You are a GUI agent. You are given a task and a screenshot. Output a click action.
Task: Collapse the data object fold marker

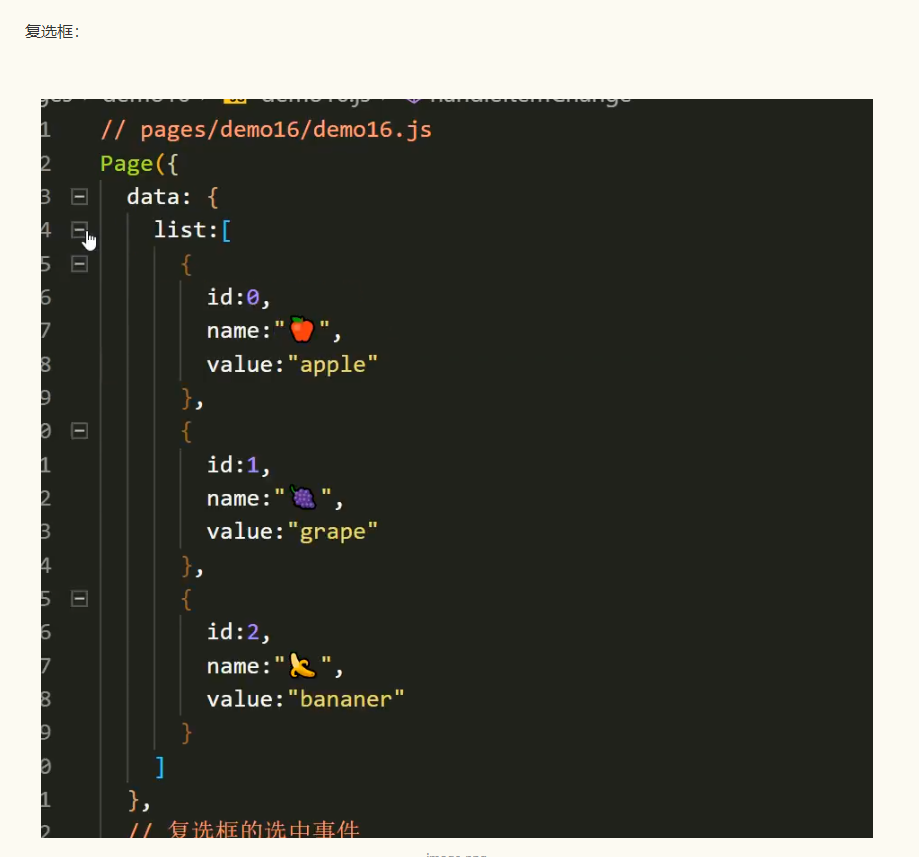pos(79,196)
